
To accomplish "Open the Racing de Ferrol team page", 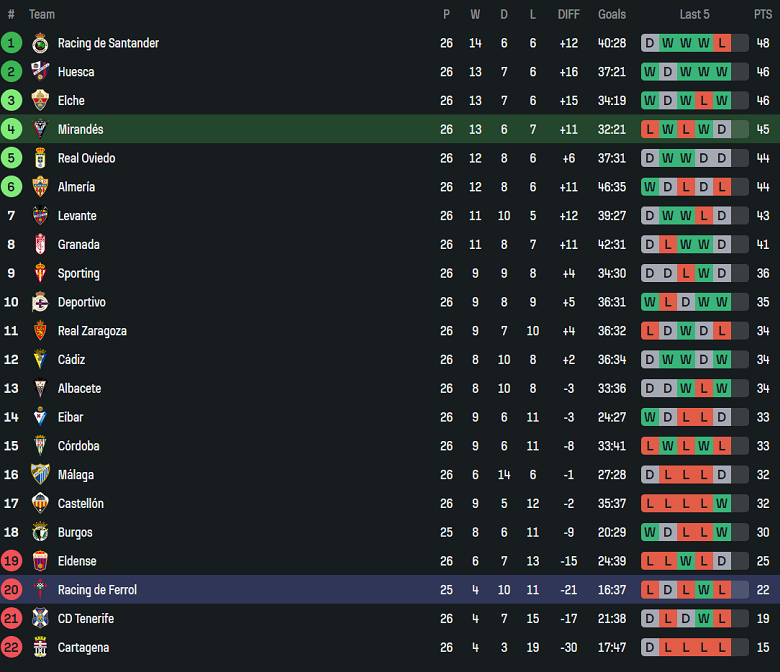I will tap(97, 590).
